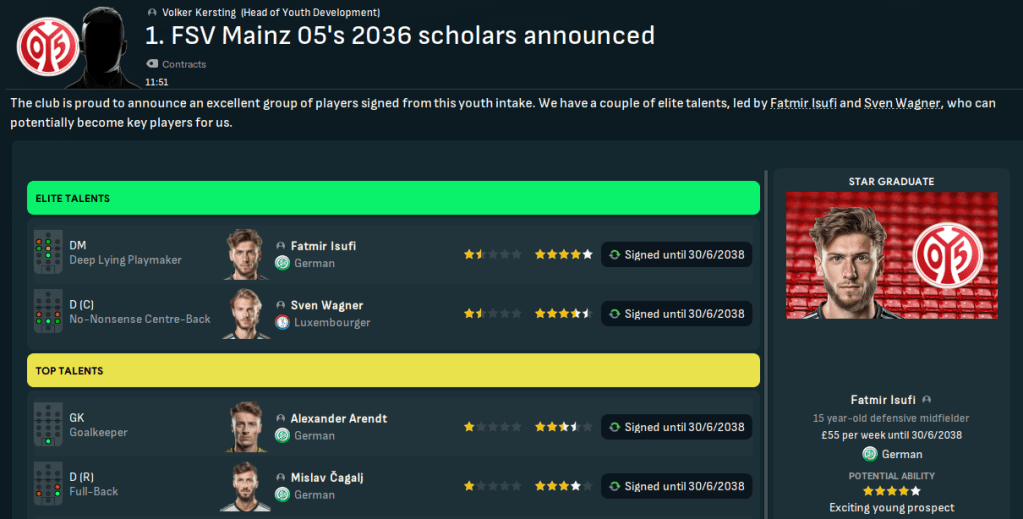Select the Top Talents yellow header bar
Screen dimensions: 1023x519
393,371
